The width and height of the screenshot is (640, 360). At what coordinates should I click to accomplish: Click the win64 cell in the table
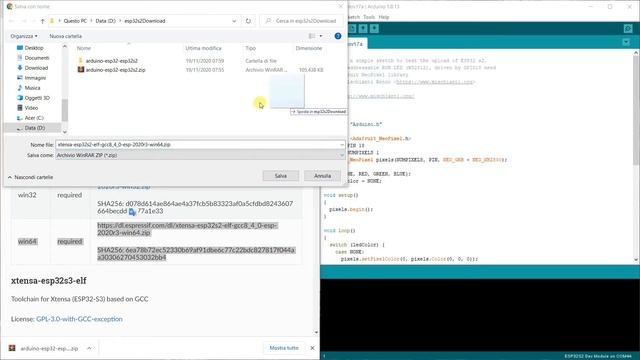(27, 242)
